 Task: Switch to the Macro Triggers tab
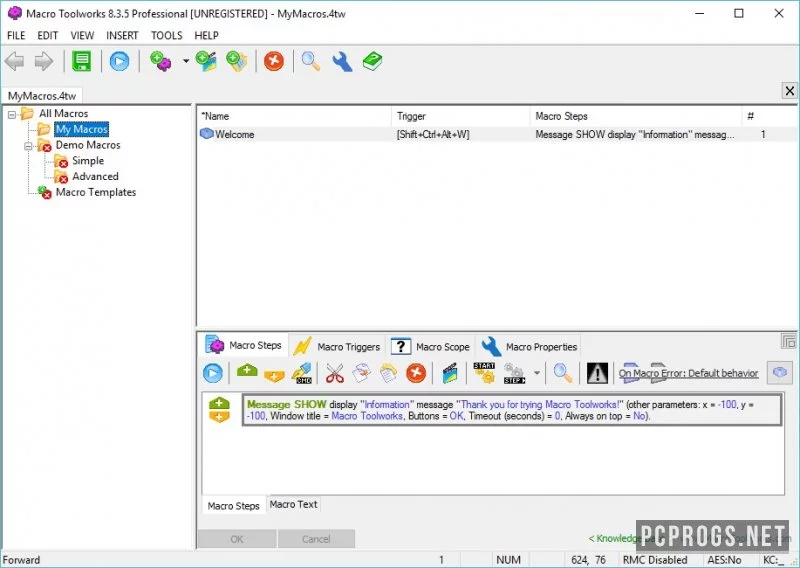[x=337, y=347]
